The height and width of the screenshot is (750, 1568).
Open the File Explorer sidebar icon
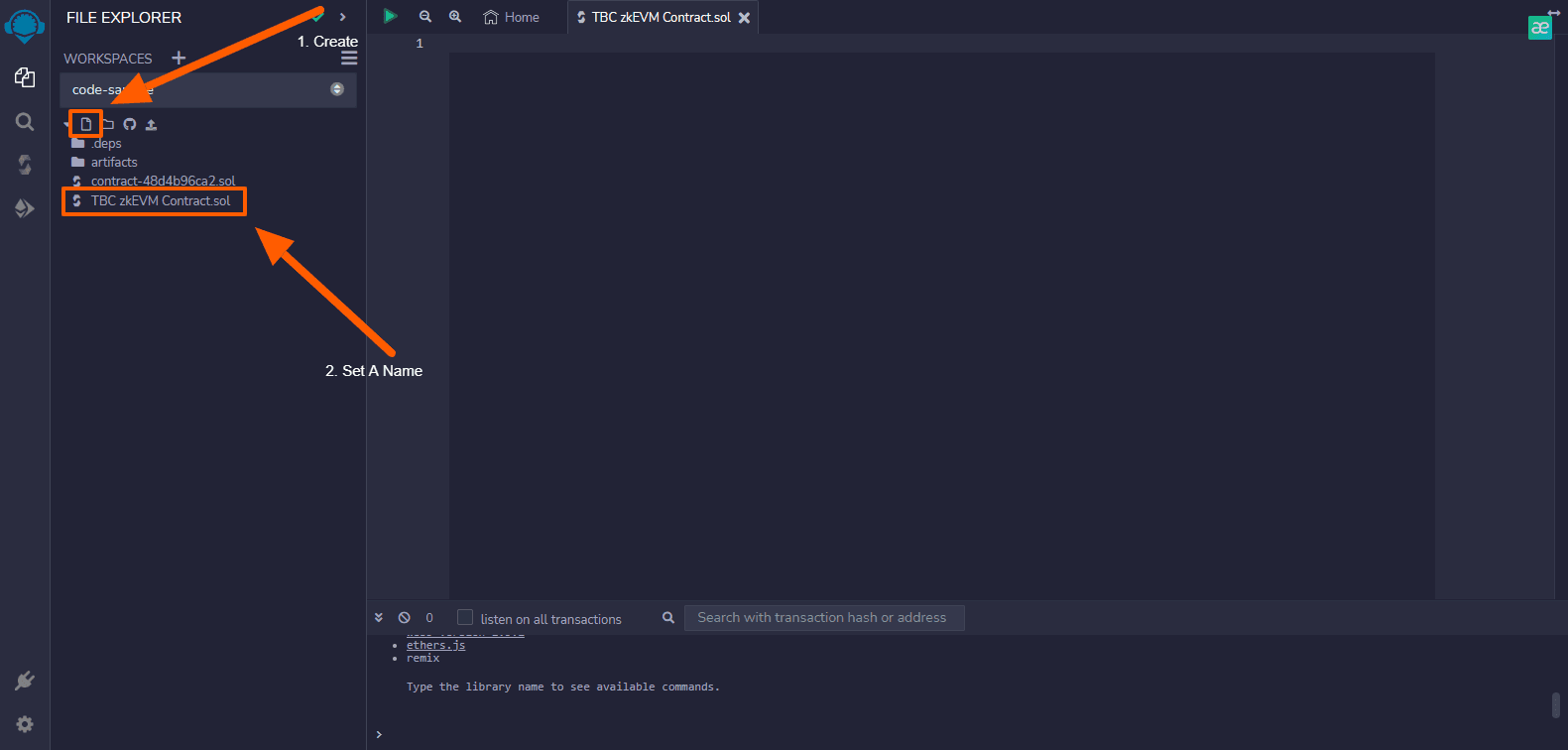pos(25,77)
